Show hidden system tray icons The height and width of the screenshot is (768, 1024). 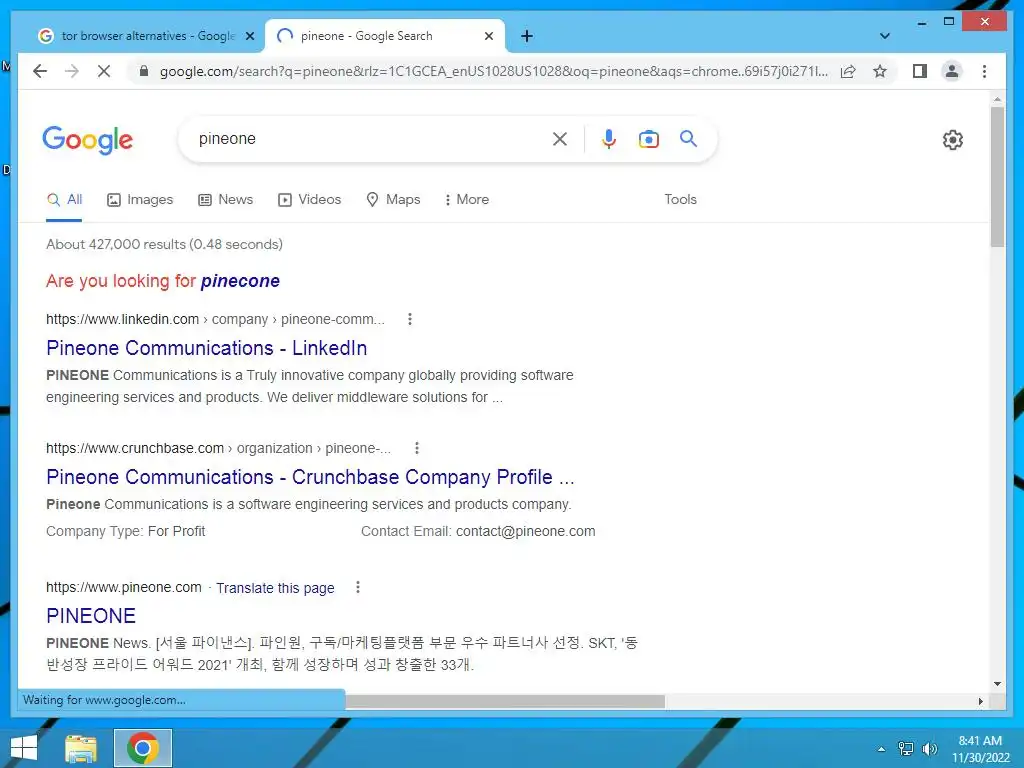(881, 749)
